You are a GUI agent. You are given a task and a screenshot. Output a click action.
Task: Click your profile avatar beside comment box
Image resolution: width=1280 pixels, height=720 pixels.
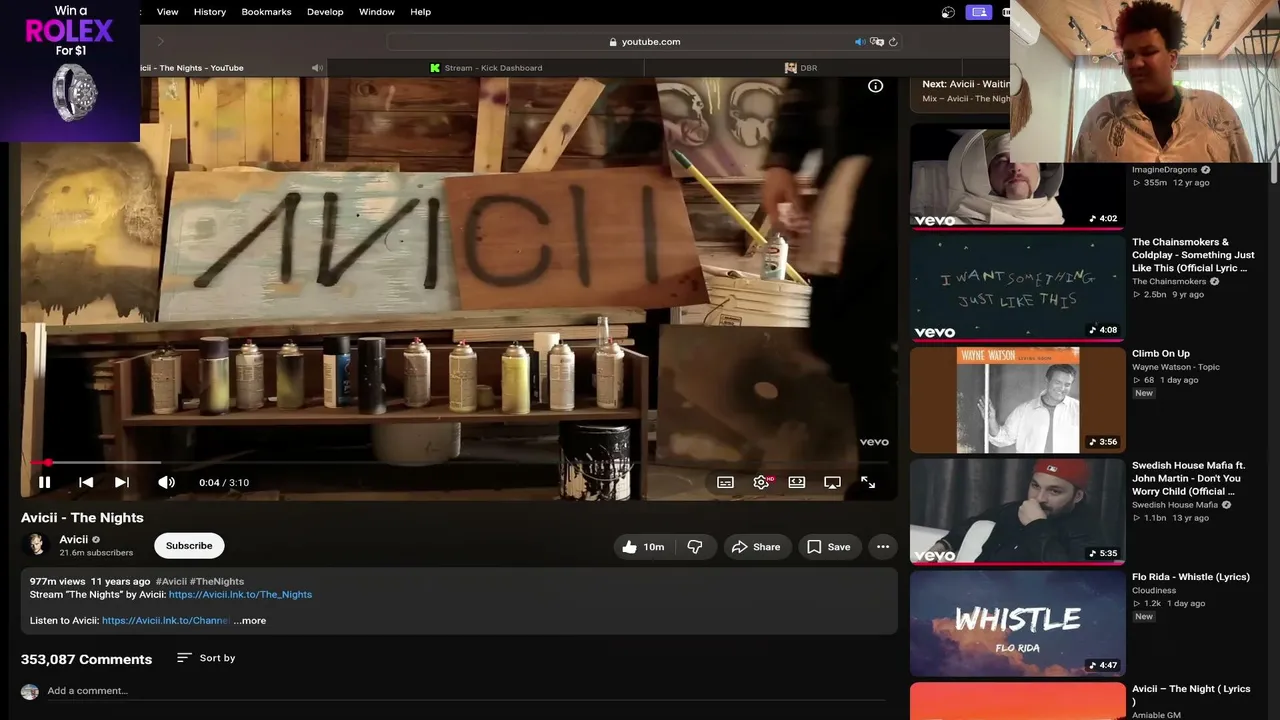tap(30, 692)
